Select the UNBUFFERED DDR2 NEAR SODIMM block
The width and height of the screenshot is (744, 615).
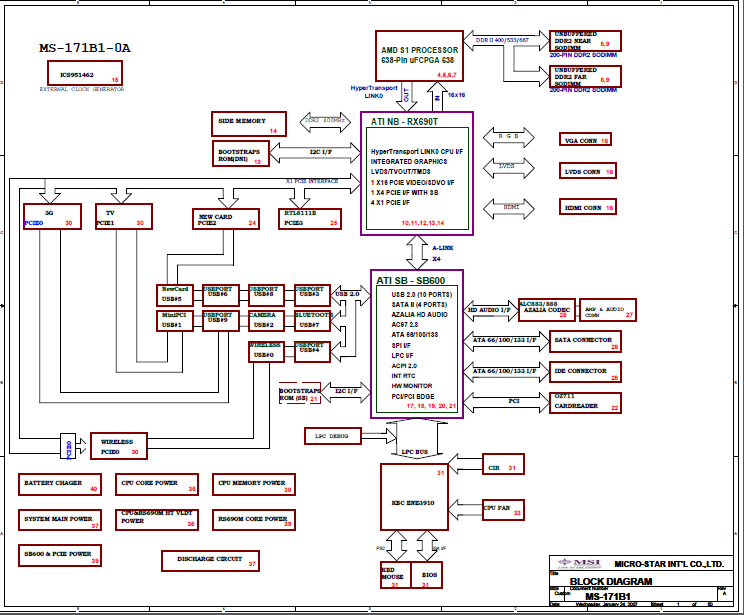tap(585, 41)
